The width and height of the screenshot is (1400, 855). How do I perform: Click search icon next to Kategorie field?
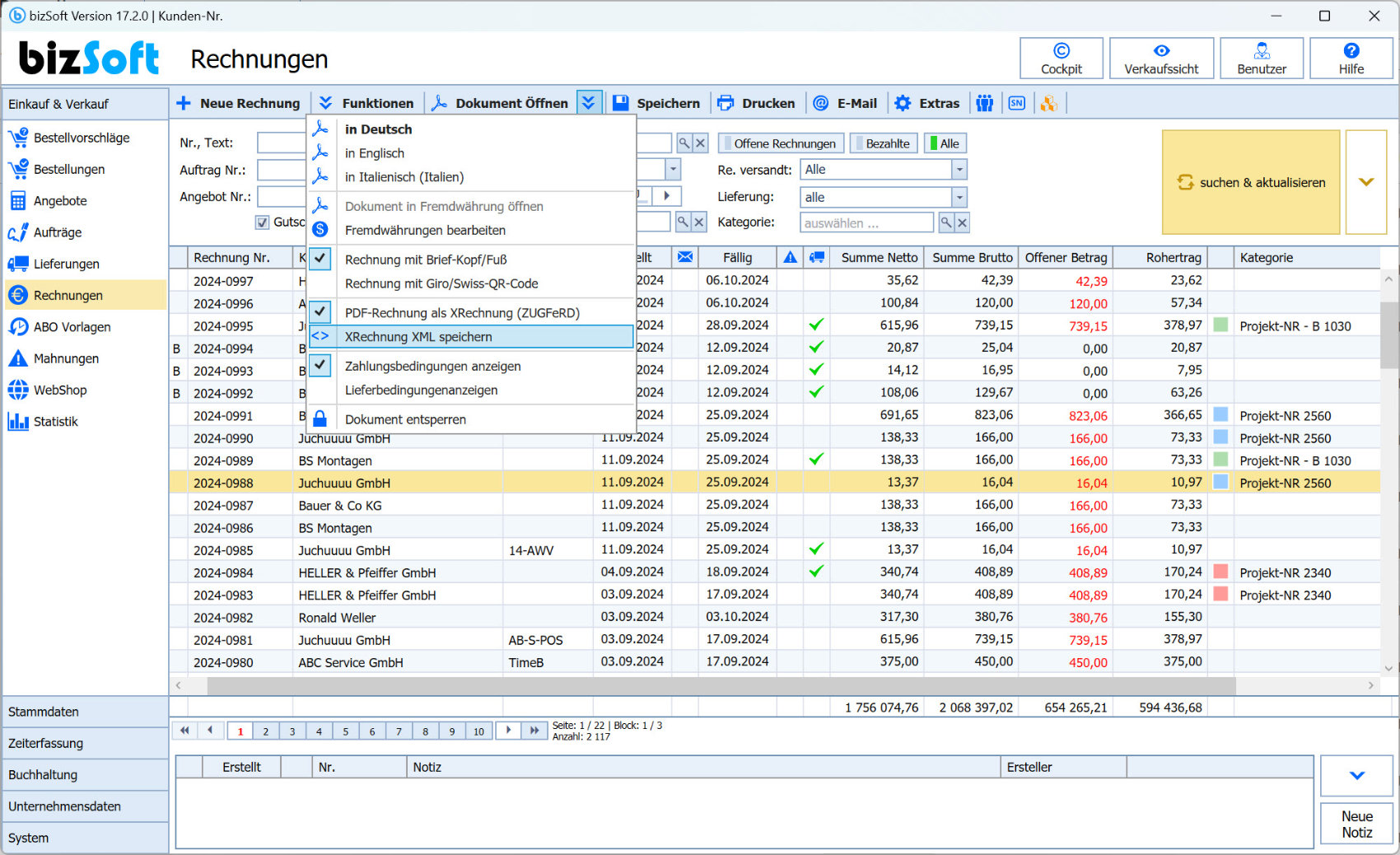tap(946, 222)
